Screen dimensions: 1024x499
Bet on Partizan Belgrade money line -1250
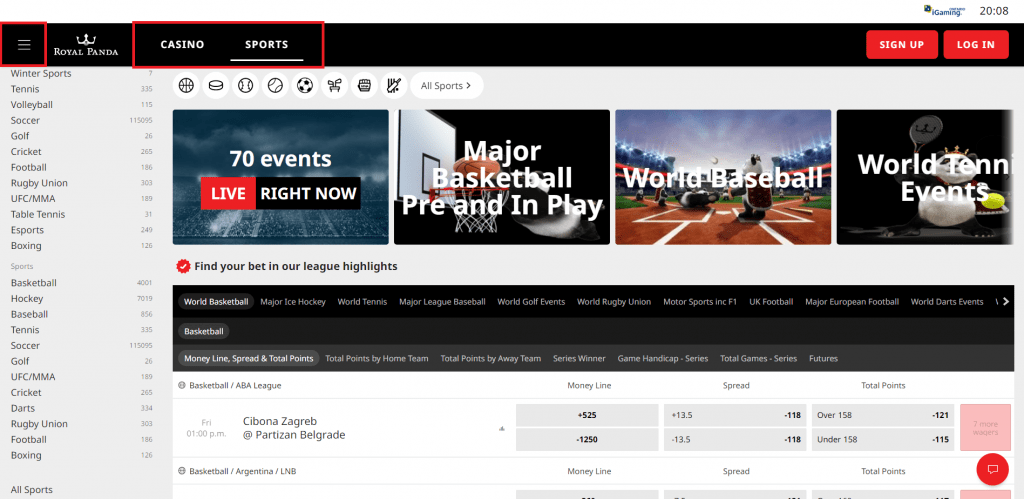(587, 440)
